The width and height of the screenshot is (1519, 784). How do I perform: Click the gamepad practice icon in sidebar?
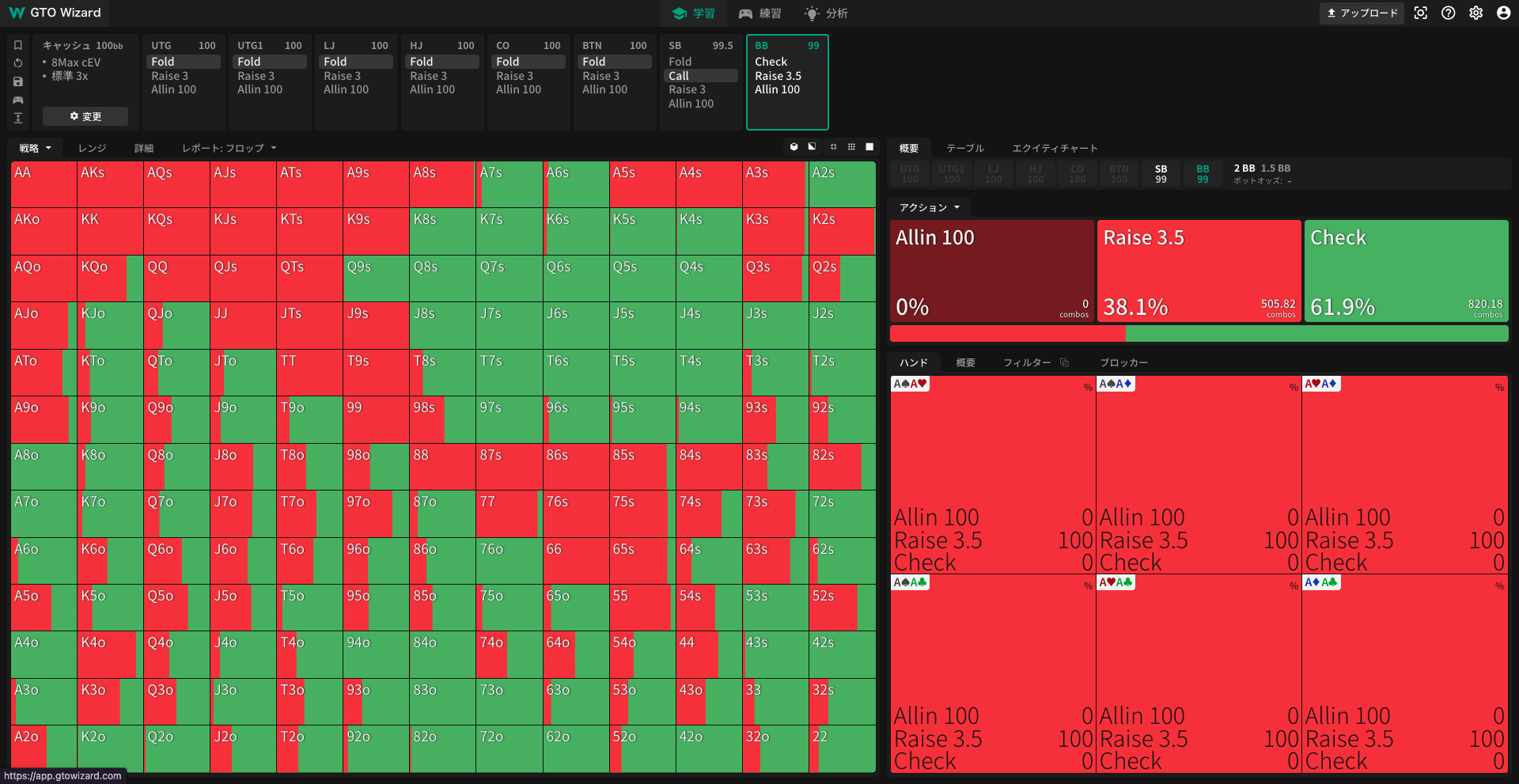tap(18, 100)
